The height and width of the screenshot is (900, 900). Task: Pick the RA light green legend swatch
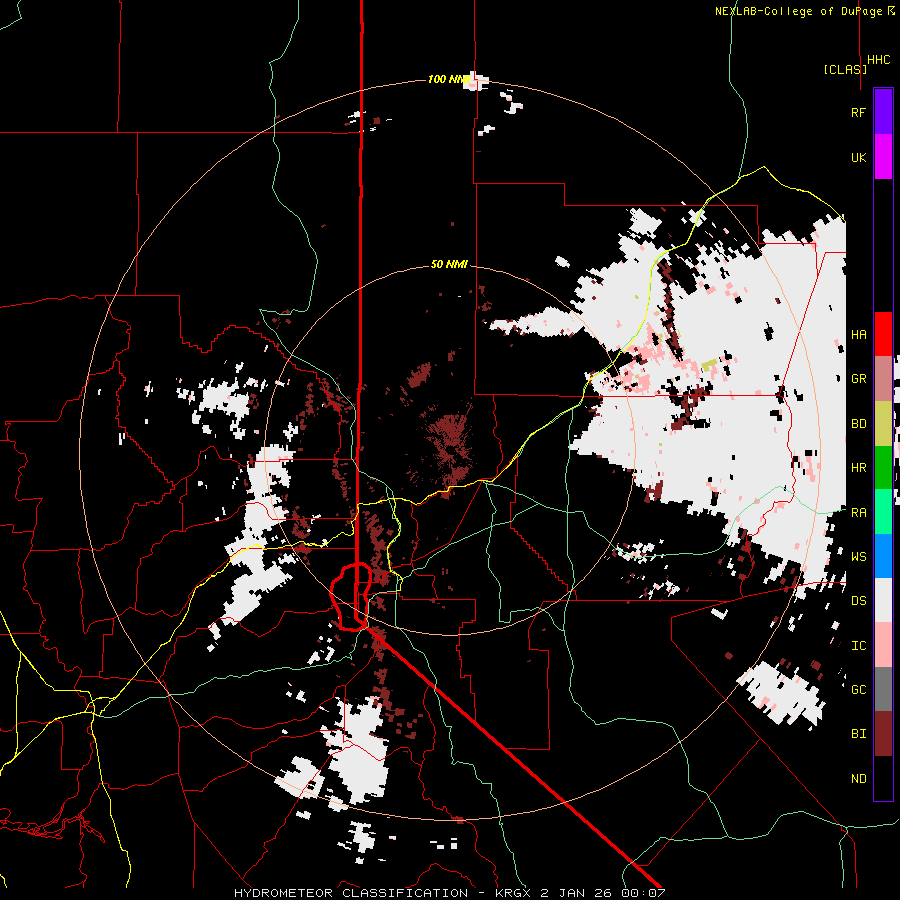[883, 512]
